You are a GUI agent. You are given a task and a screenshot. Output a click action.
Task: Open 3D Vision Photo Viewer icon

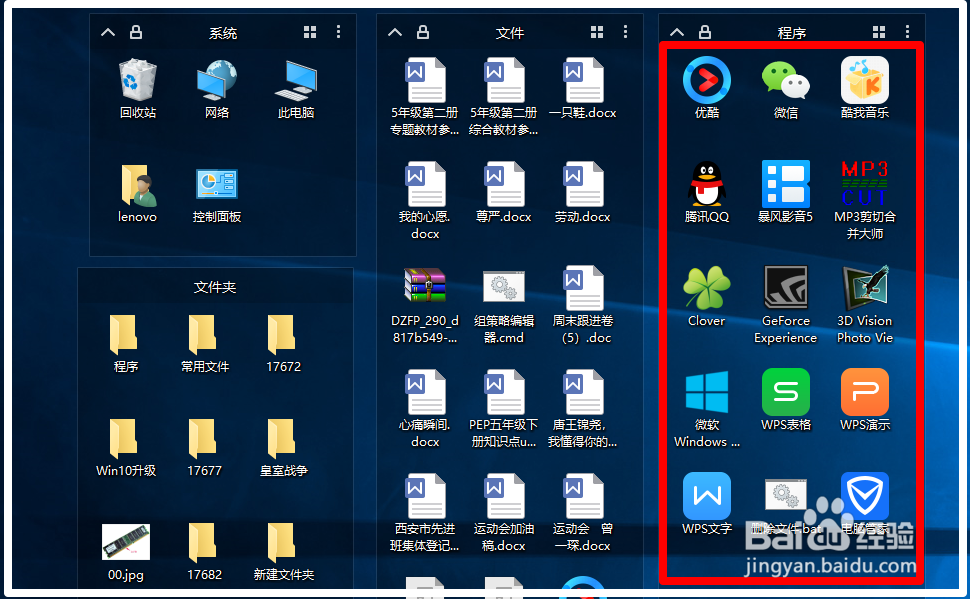pos(865,288)
